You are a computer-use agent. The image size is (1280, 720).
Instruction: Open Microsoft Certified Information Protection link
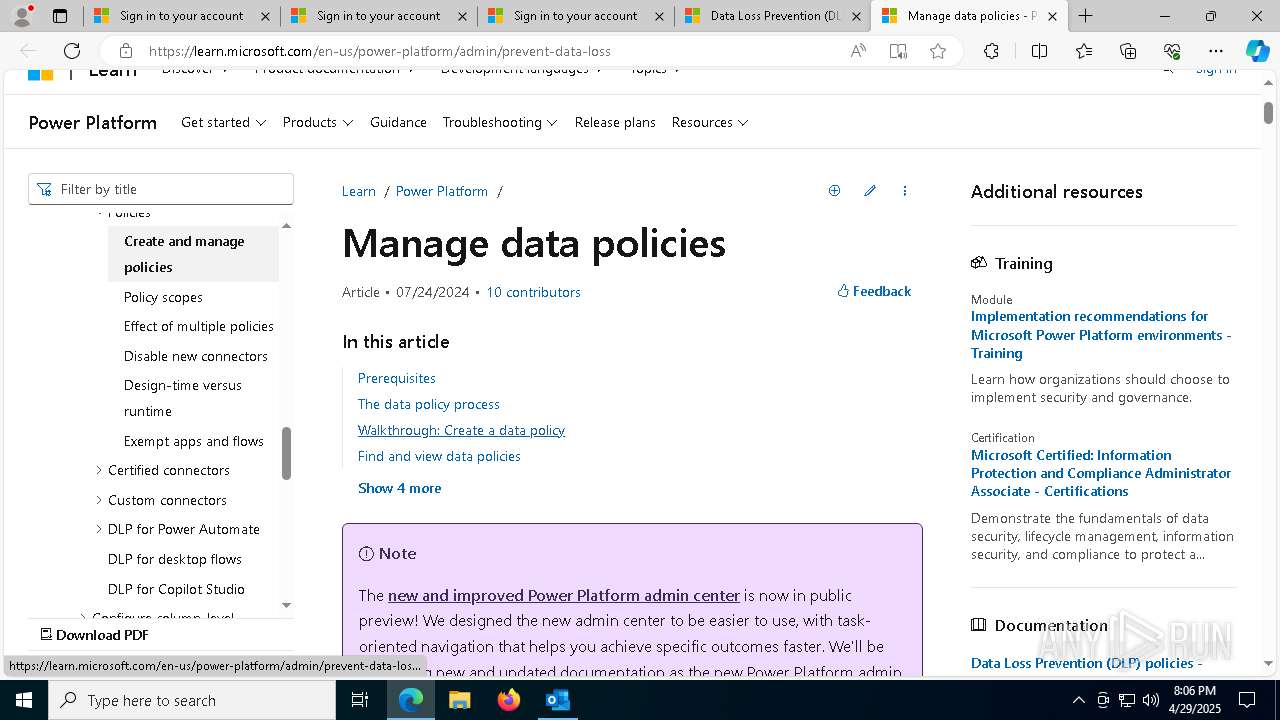pos(1101,473)
